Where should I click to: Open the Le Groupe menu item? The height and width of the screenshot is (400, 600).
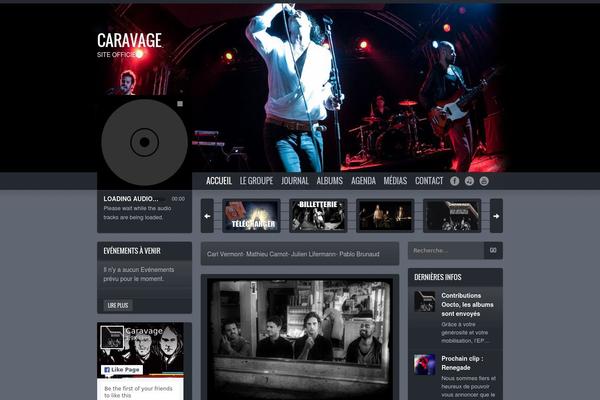coord(256,181)
